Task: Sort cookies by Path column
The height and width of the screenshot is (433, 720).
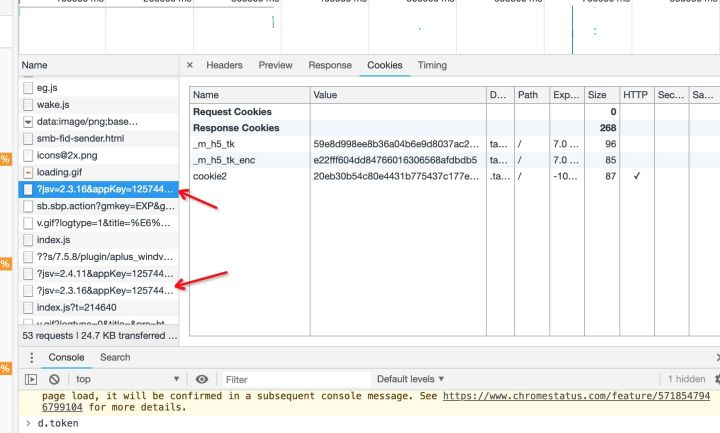Action: pyautogui.click(x=532, y=95)
